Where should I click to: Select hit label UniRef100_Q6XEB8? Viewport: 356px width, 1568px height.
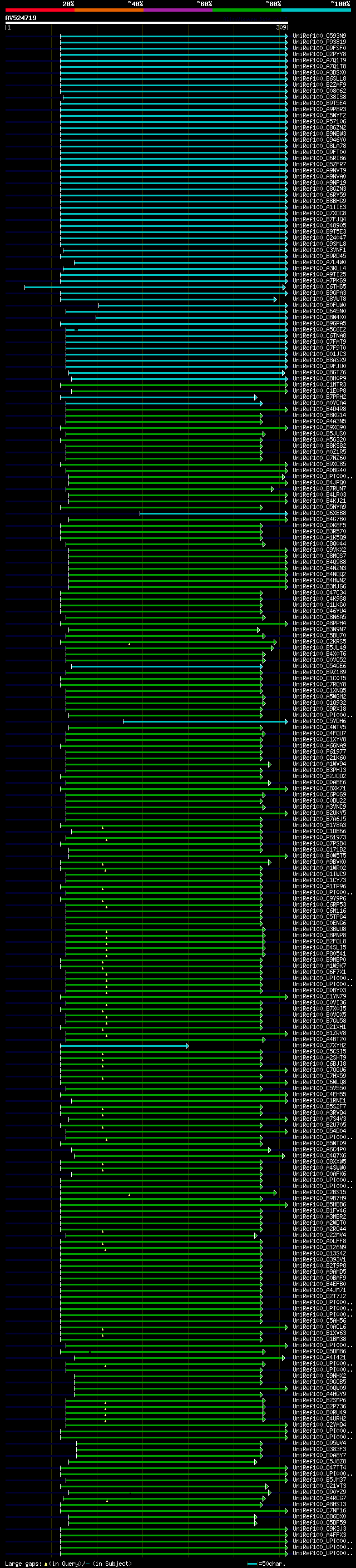319,513
